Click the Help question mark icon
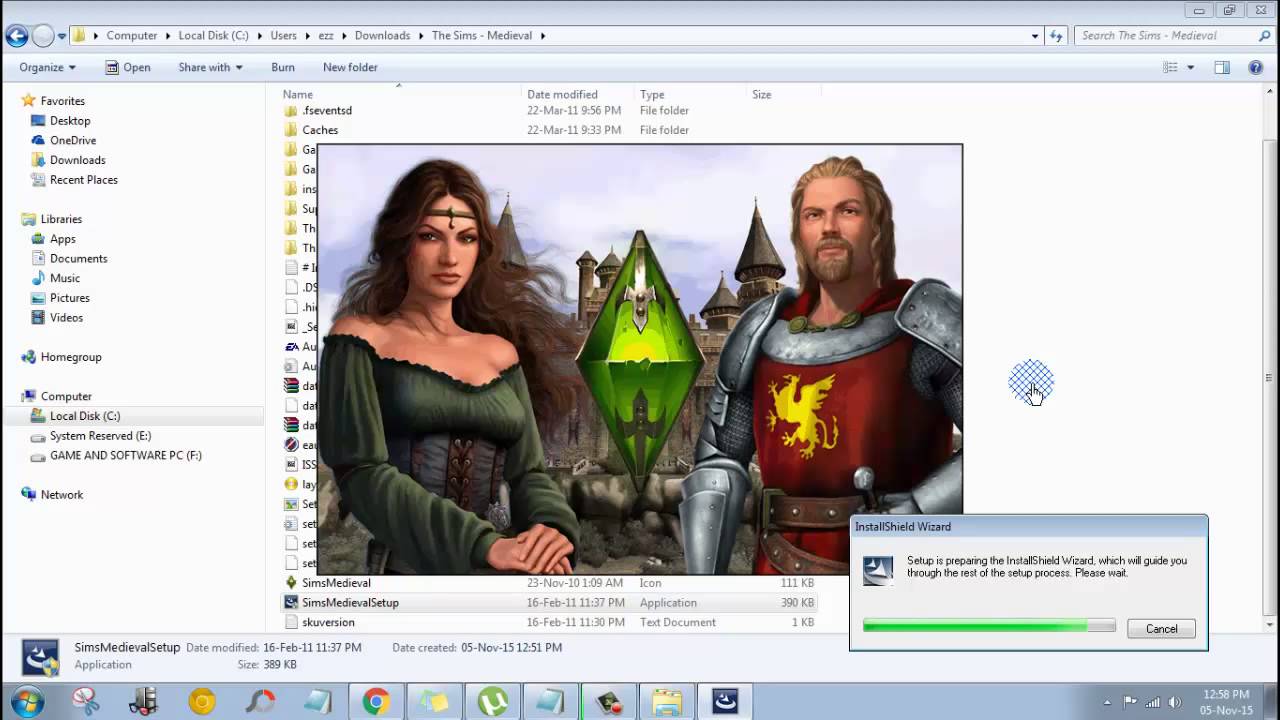1280x720 pixels. (x=1256, y=67)
